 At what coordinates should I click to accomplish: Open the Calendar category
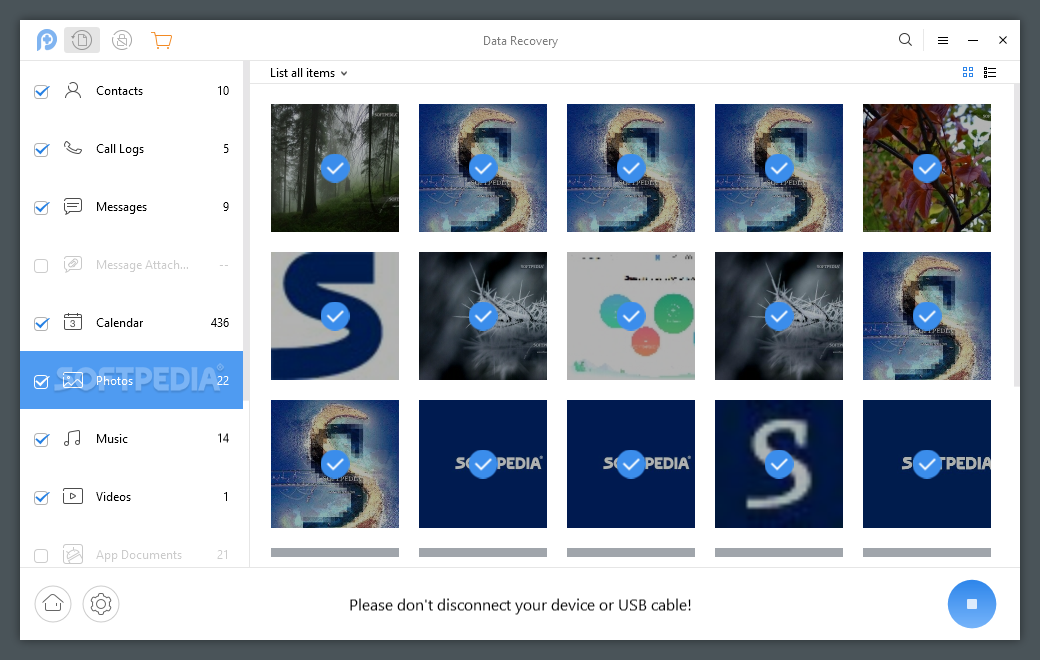tap(131, 322)
